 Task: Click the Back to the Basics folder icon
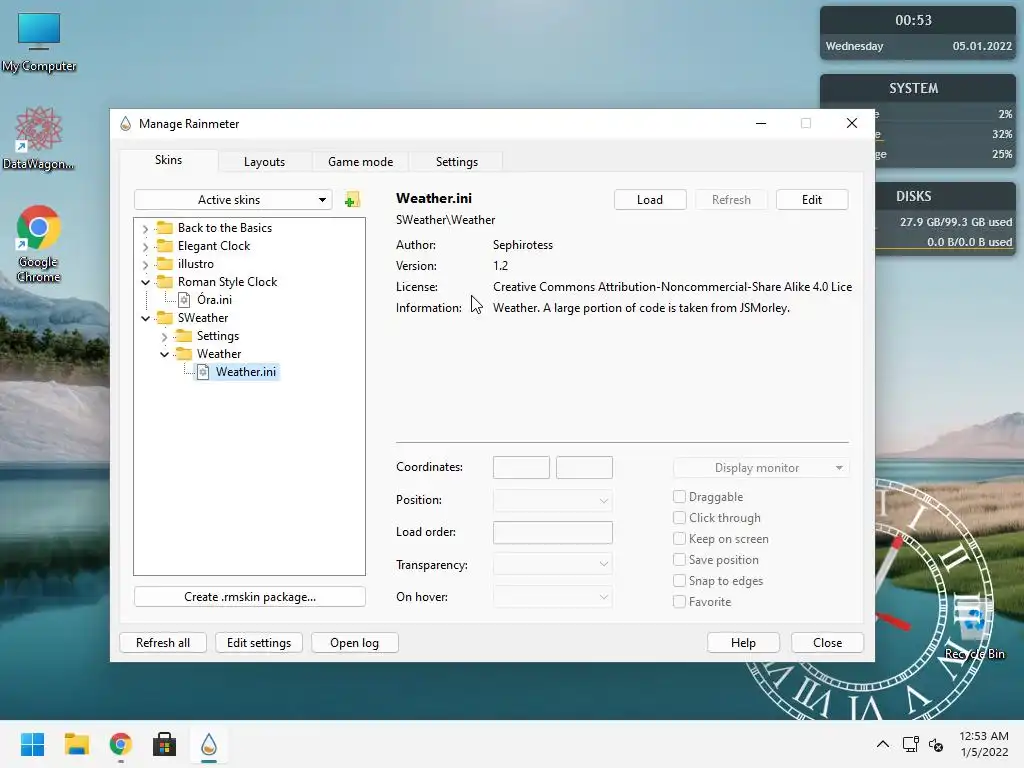[165, 228]
